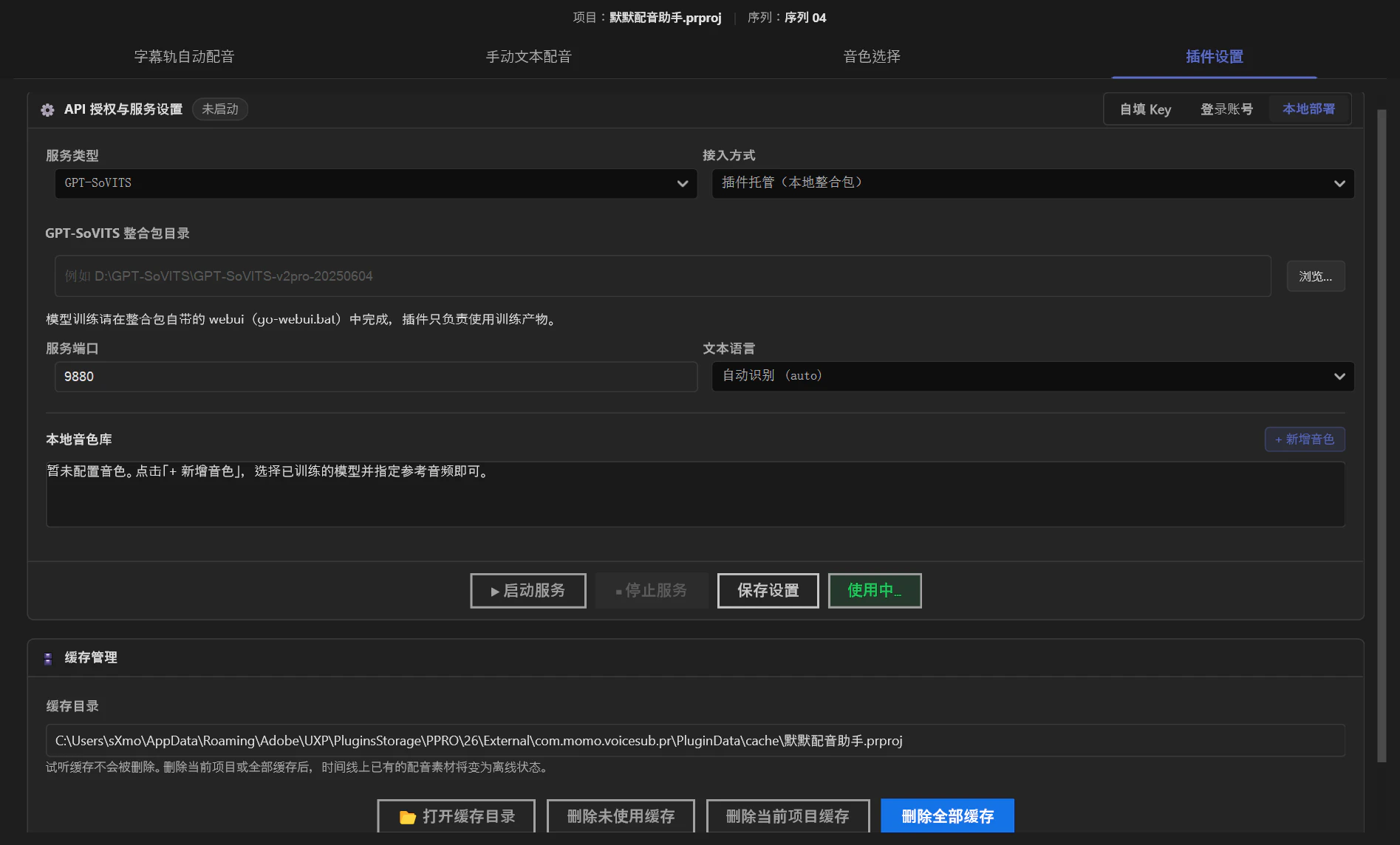Click the vertical scrollbar on the right
Viewport: 1400px width, 845px height.
(x=1381, y=436)
